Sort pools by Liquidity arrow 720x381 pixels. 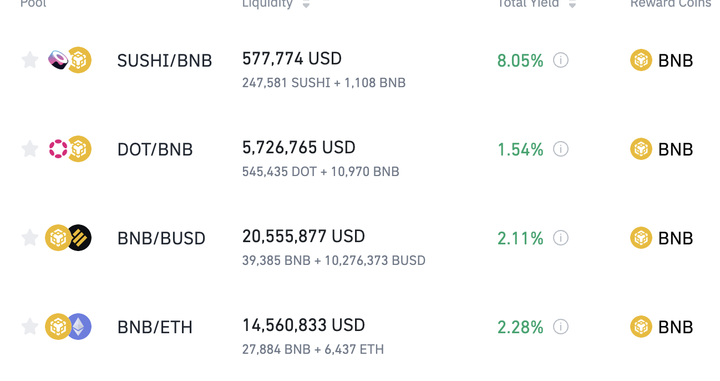click(306, 5)
